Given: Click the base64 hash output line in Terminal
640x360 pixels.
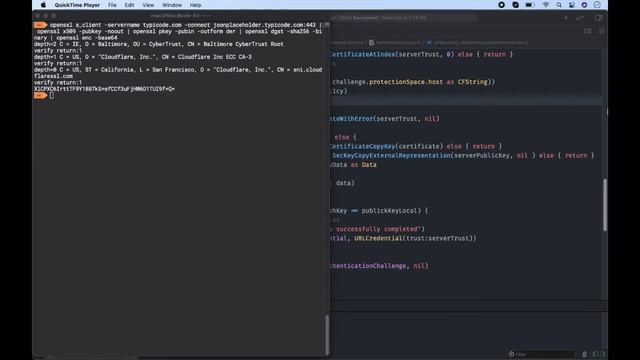Looking at the screenshot, I should tap(104, 89).
